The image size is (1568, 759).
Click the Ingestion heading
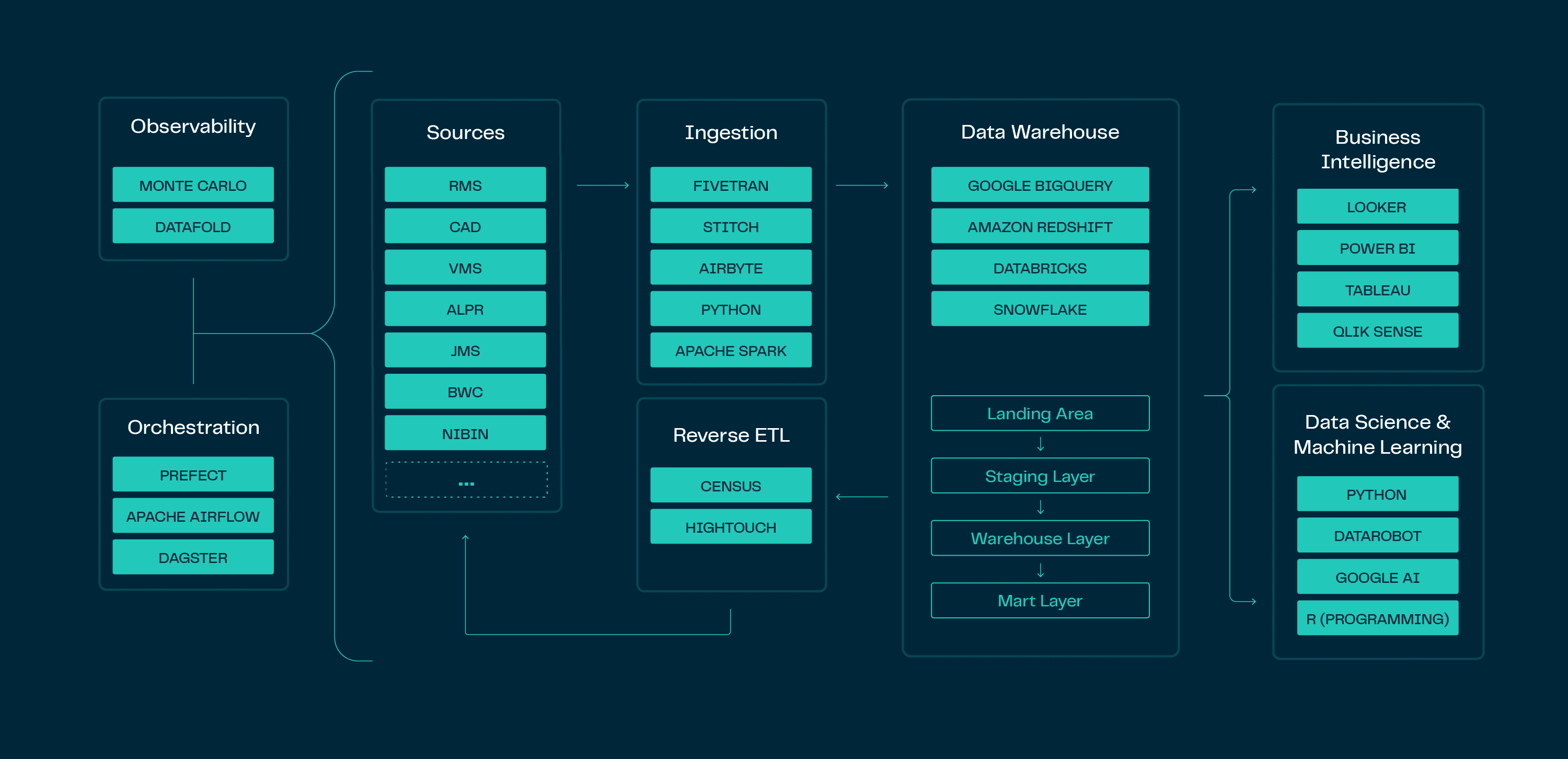731,133
